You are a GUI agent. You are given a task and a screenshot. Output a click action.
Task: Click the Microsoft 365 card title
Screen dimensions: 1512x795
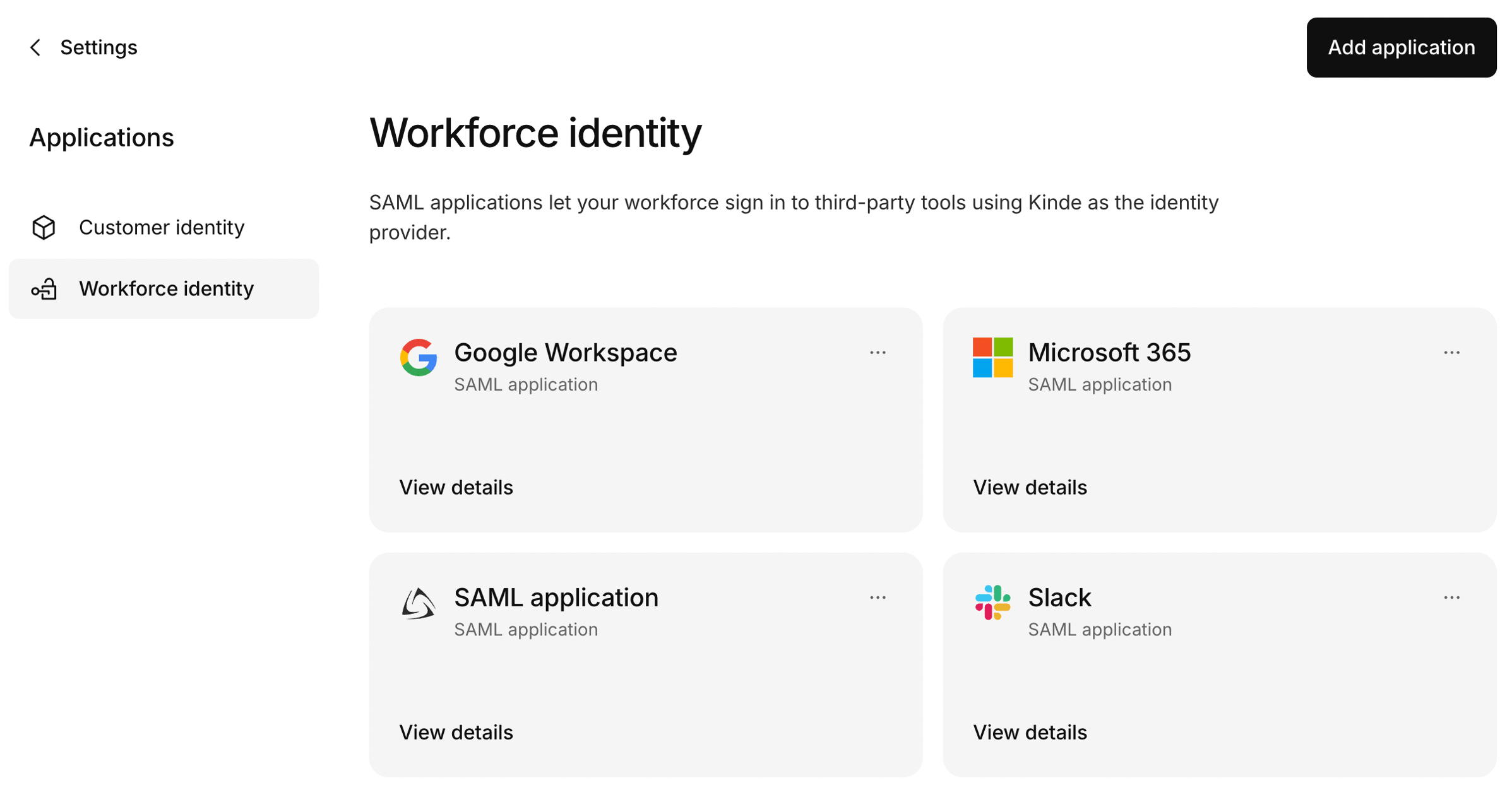[1109, 352]
